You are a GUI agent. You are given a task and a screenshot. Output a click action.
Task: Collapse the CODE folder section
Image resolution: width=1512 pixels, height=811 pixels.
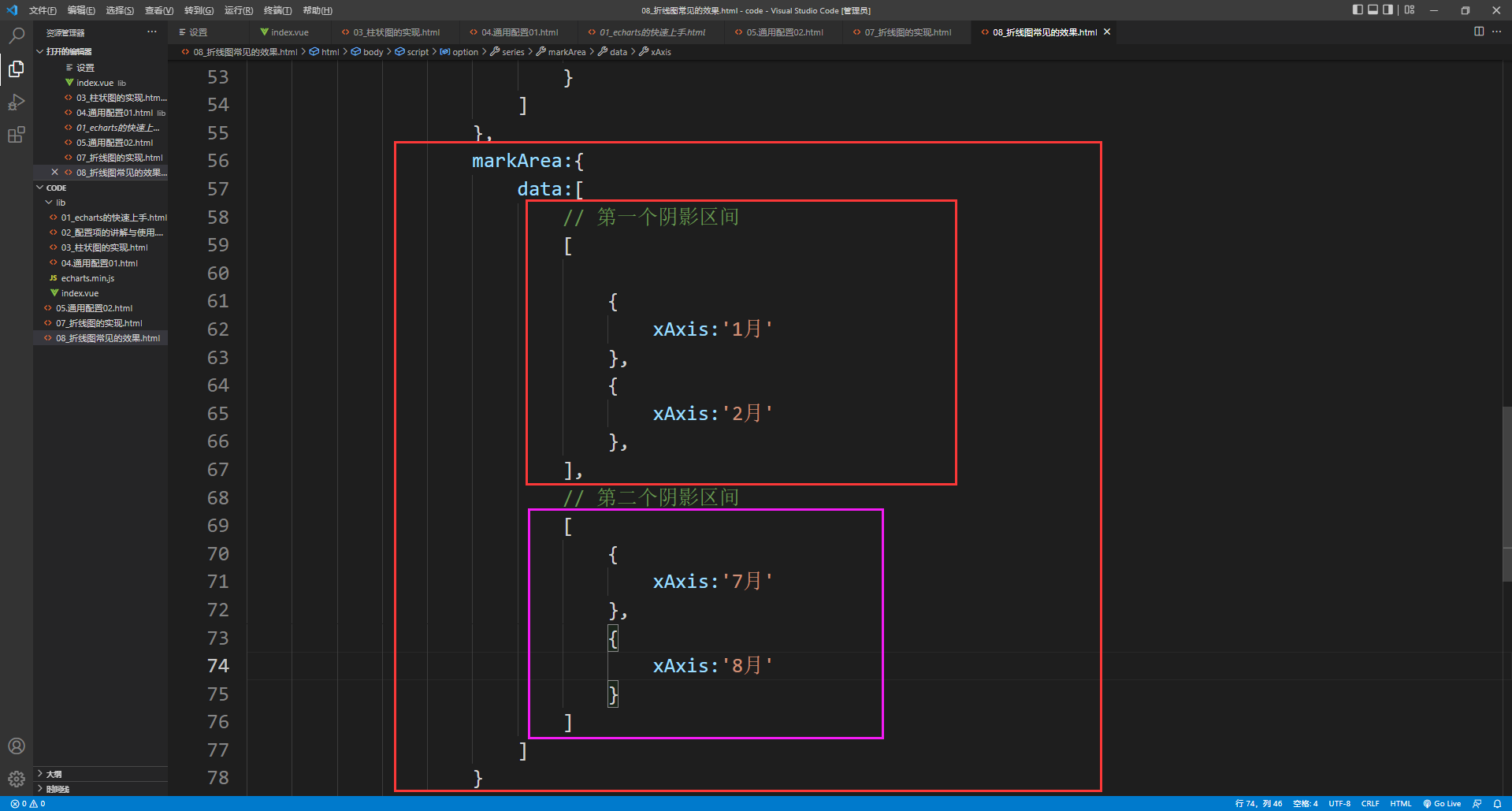click(x=56, y=188)
